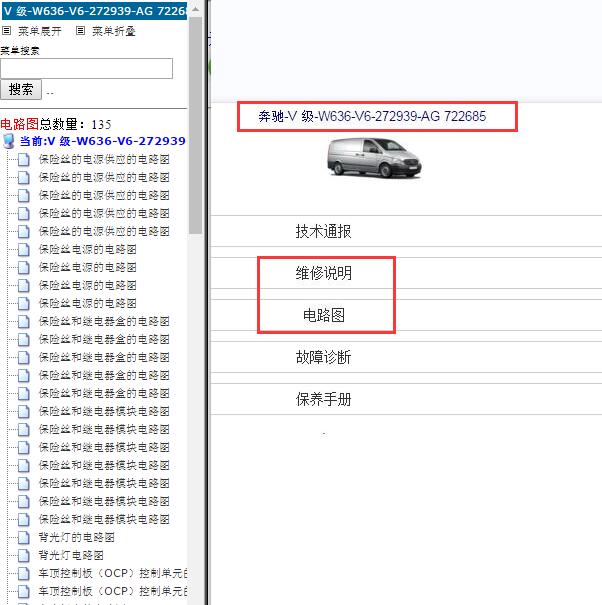This screenshot has width=602, height=605.
Task: Open the first 保险丝和继电器模块电路图 entry
Action: pos(104,411)
